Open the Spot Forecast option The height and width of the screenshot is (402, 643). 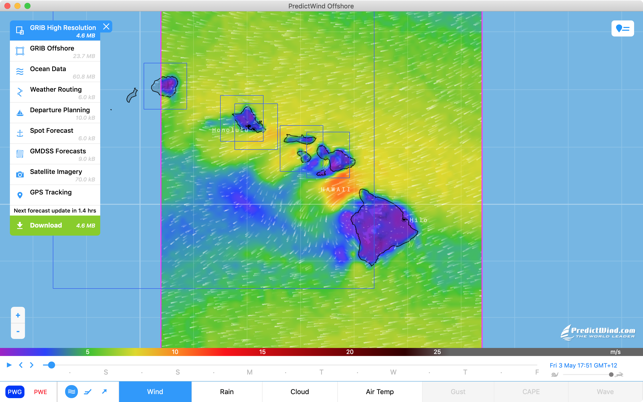pyautogui.click(x=55, y=133)
